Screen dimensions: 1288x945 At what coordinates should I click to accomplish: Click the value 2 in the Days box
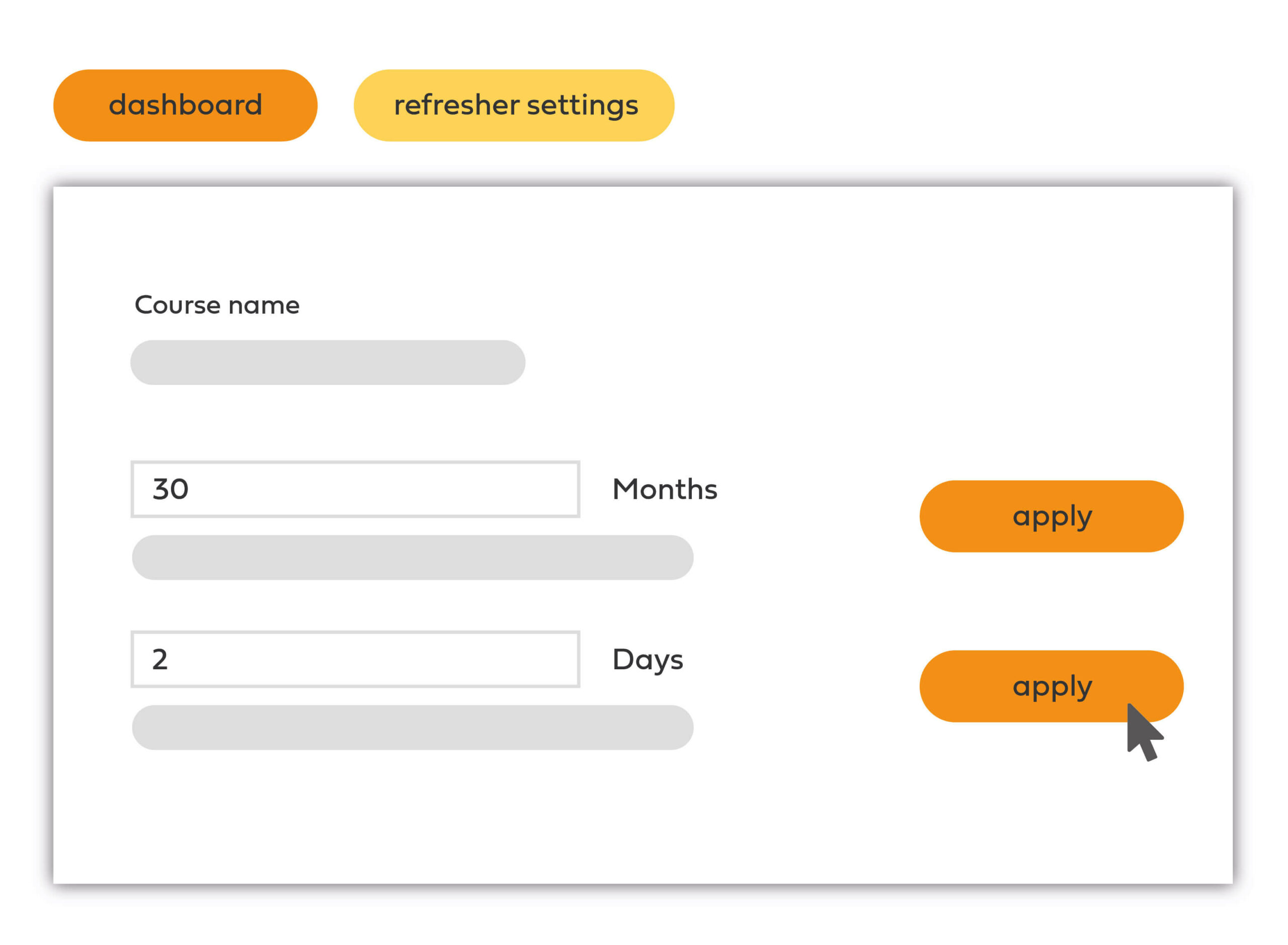160,660
